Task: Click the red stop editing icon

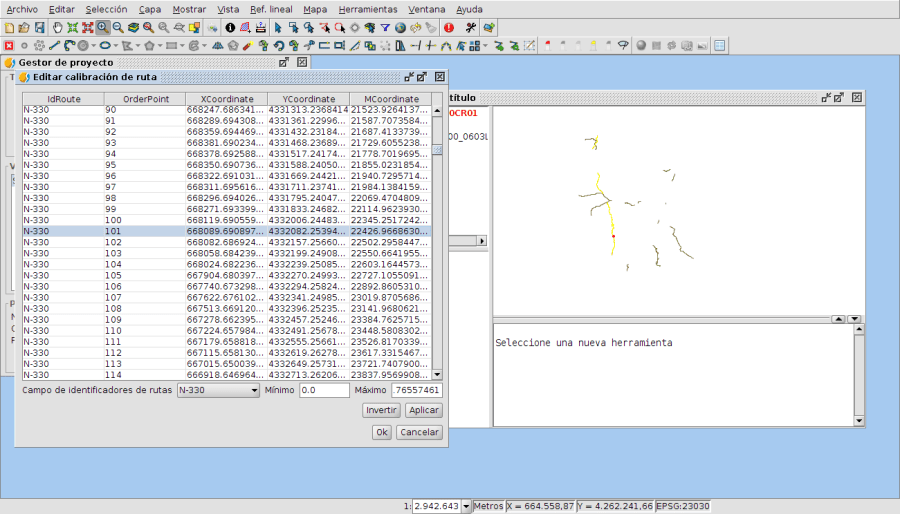Action: click(9, 45)
